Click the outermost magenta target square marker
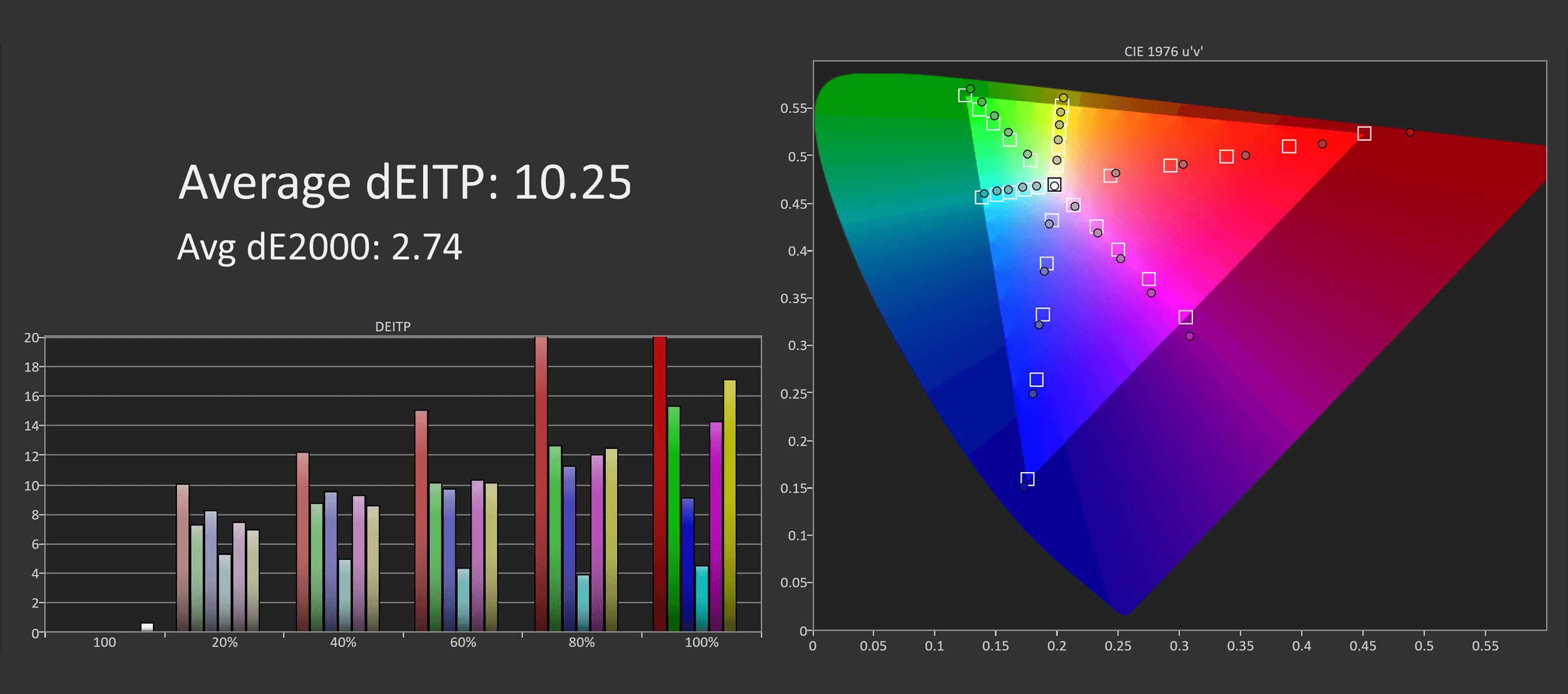 1185,317
